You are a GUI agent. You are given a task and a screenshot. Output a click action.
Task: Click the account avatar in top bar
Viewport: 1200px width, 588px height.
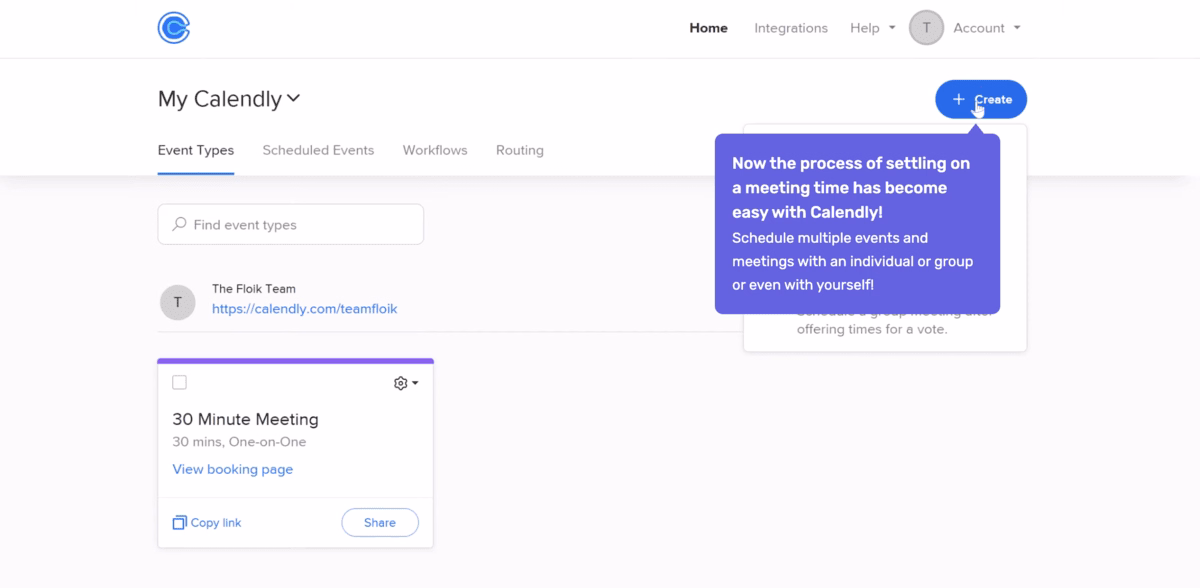926,27
